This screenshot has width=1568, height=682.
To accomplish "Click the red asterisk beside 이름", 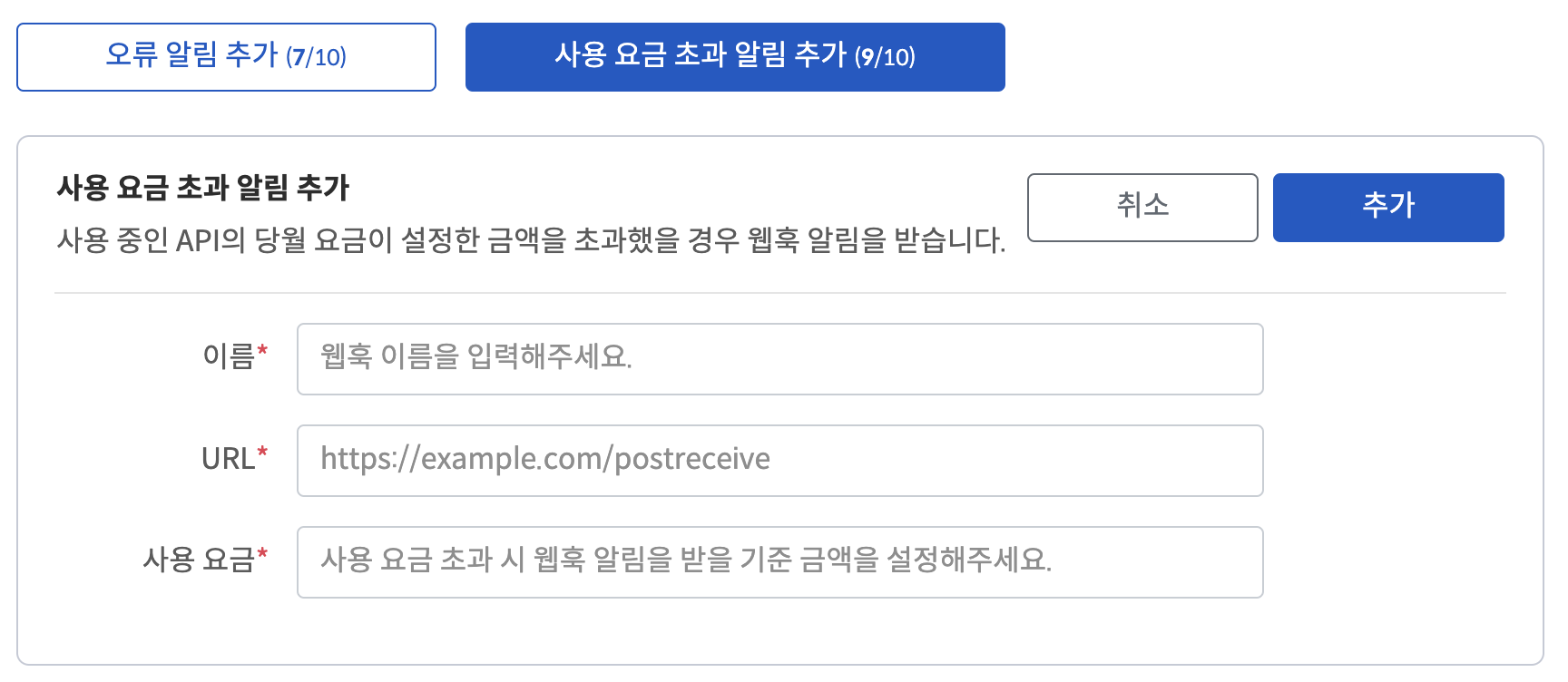I will (262, 351).
